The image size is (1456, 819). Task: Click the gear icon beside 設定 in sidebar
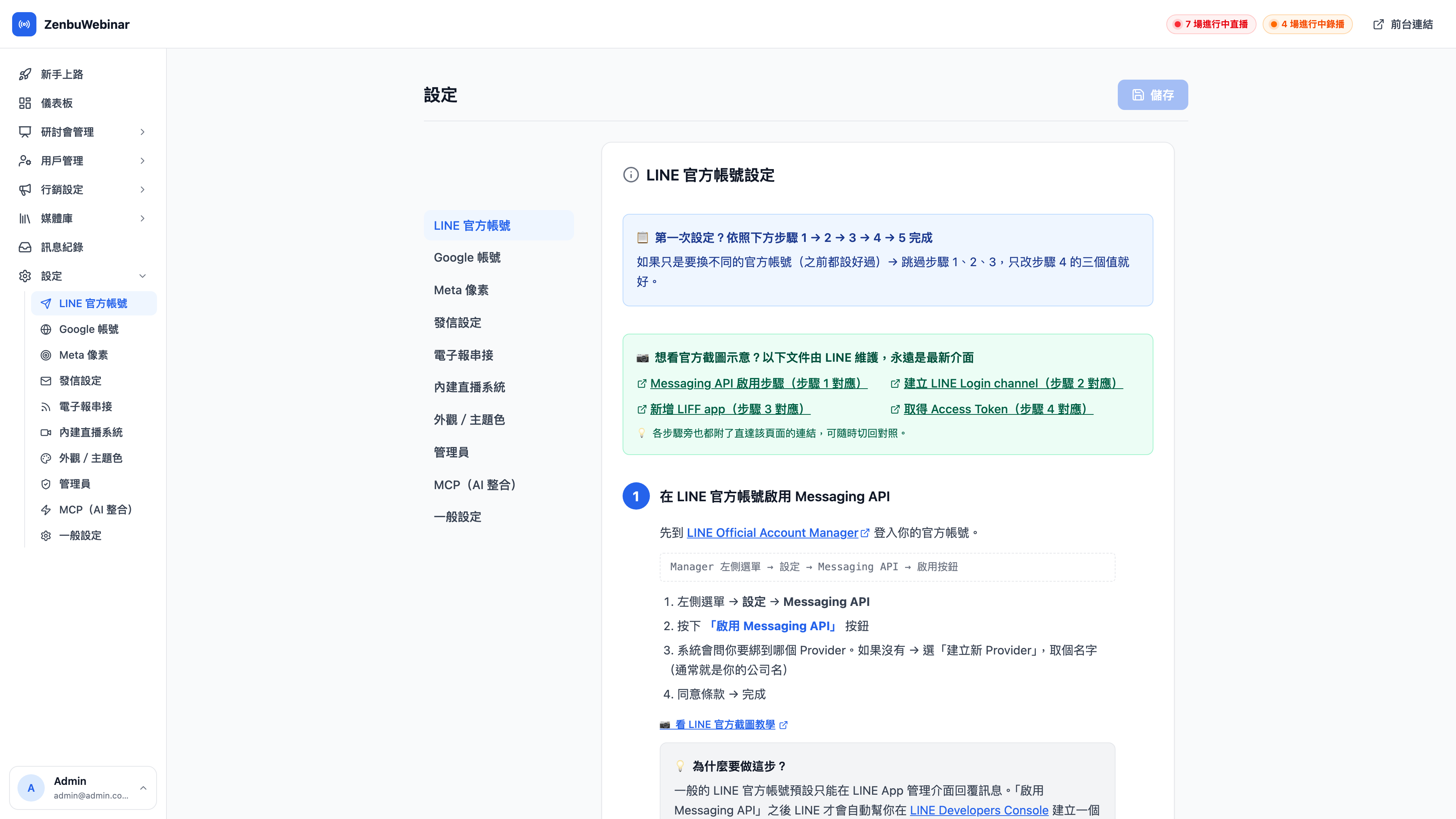click(x=25, y=276)
